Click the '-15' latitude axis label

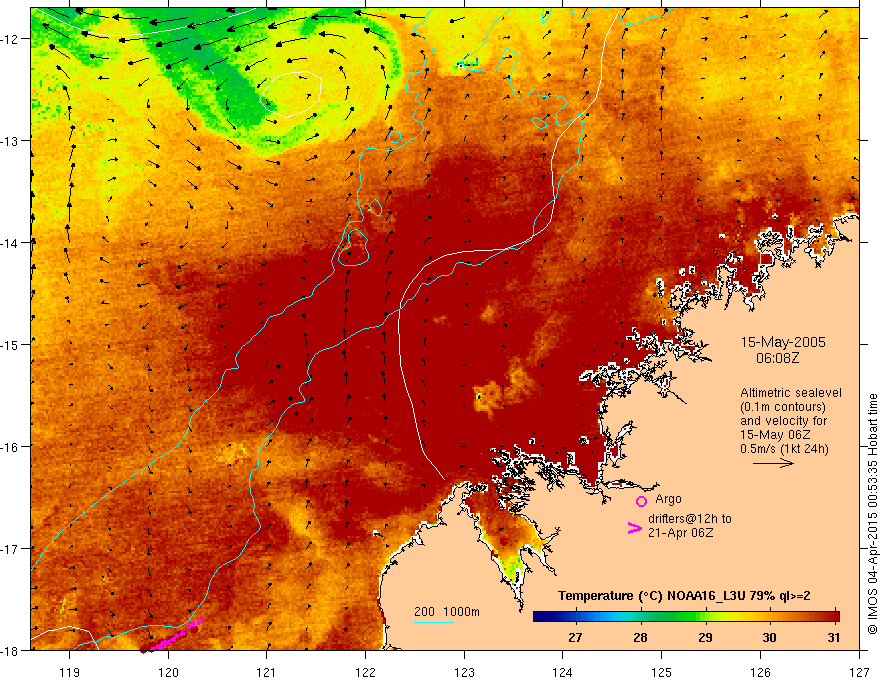[11, 344]
